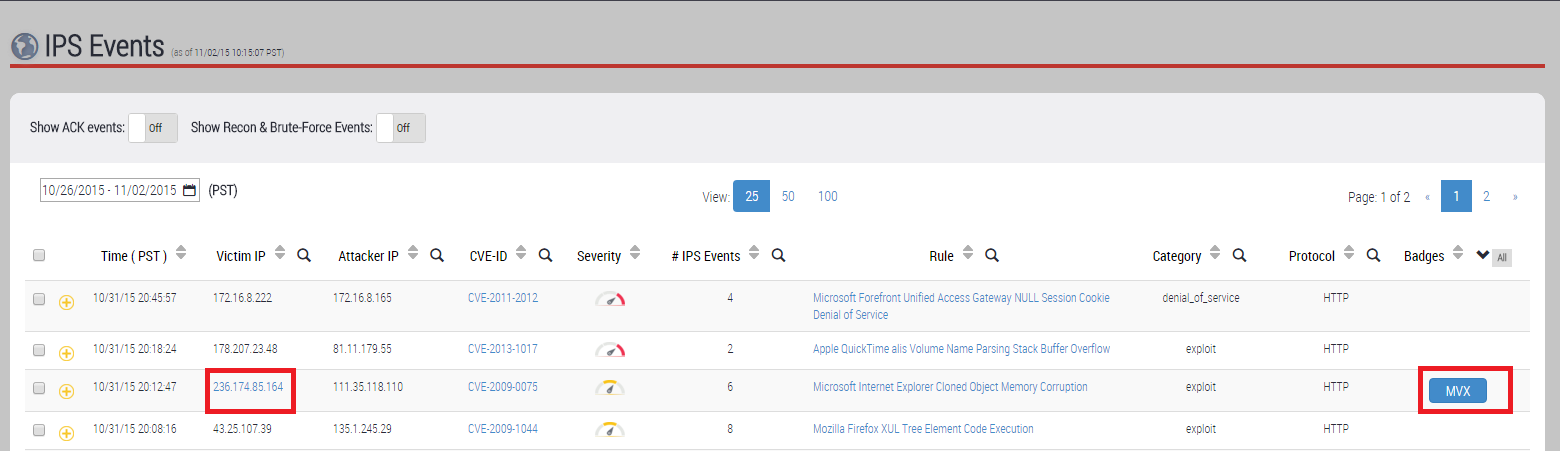Click victim IP 43.25.107.39
The image size is (1560, 451).
(242, 429)
